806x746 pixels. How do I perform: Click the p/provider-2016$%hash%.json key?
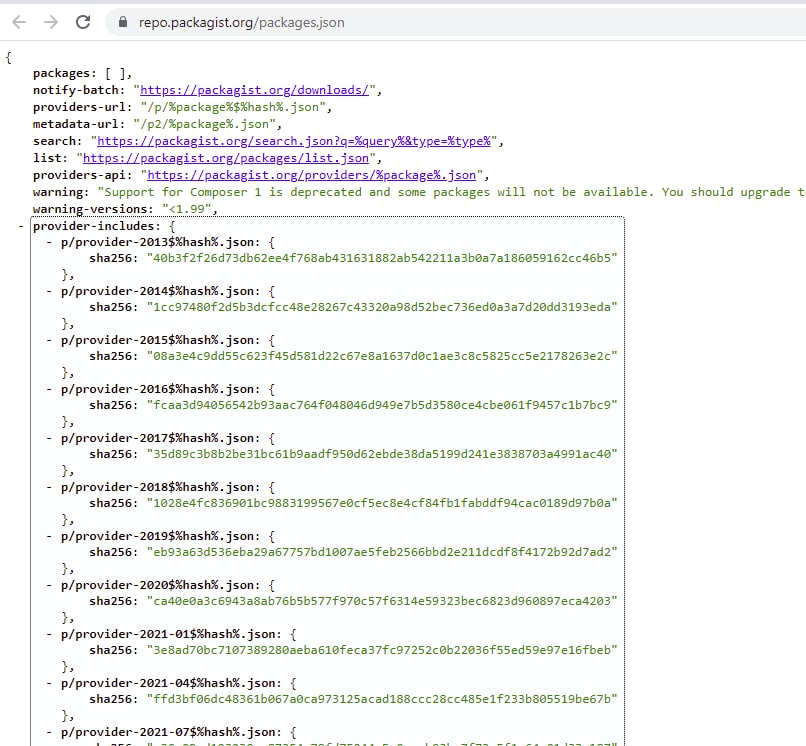[x=161, y=389]
